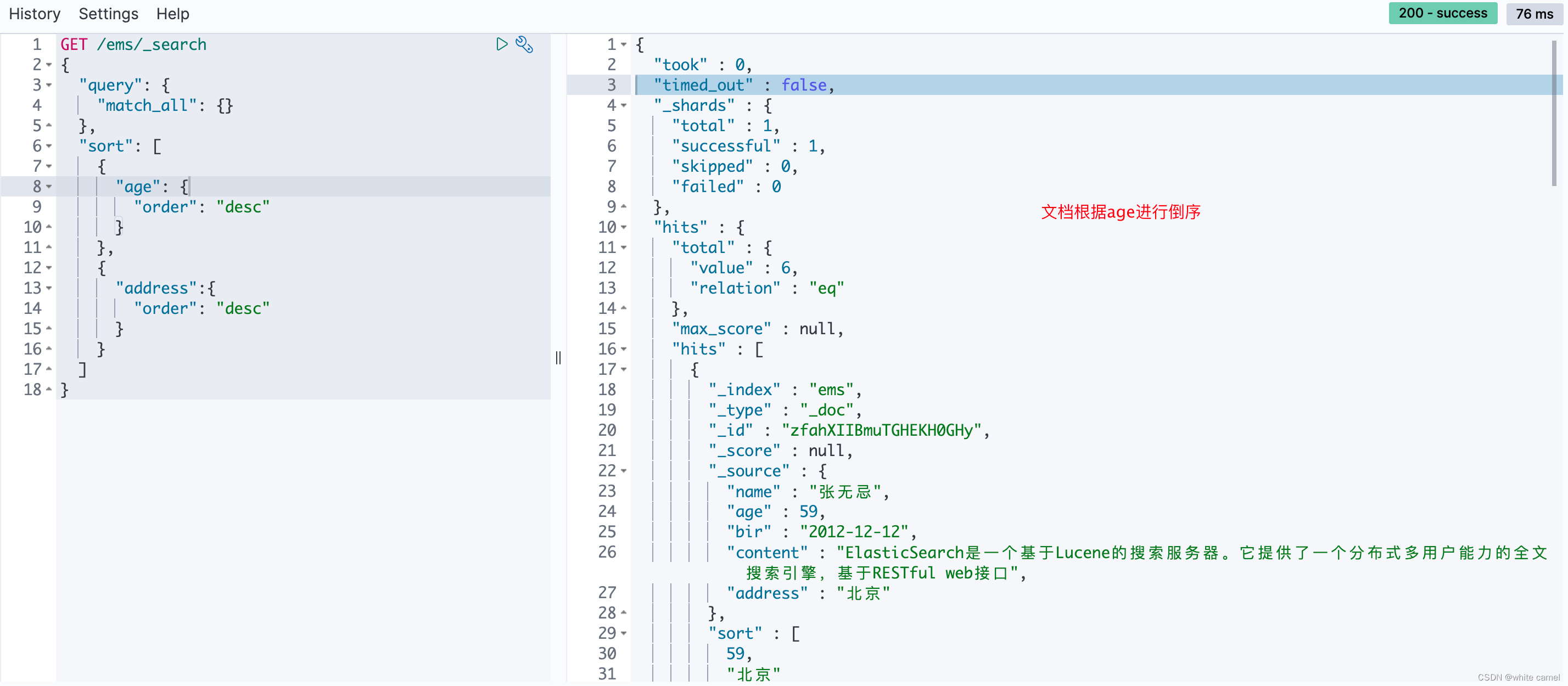Click "max_score" : null line
The height and width of the screenshot is (686, 1568).
[758, 329]
